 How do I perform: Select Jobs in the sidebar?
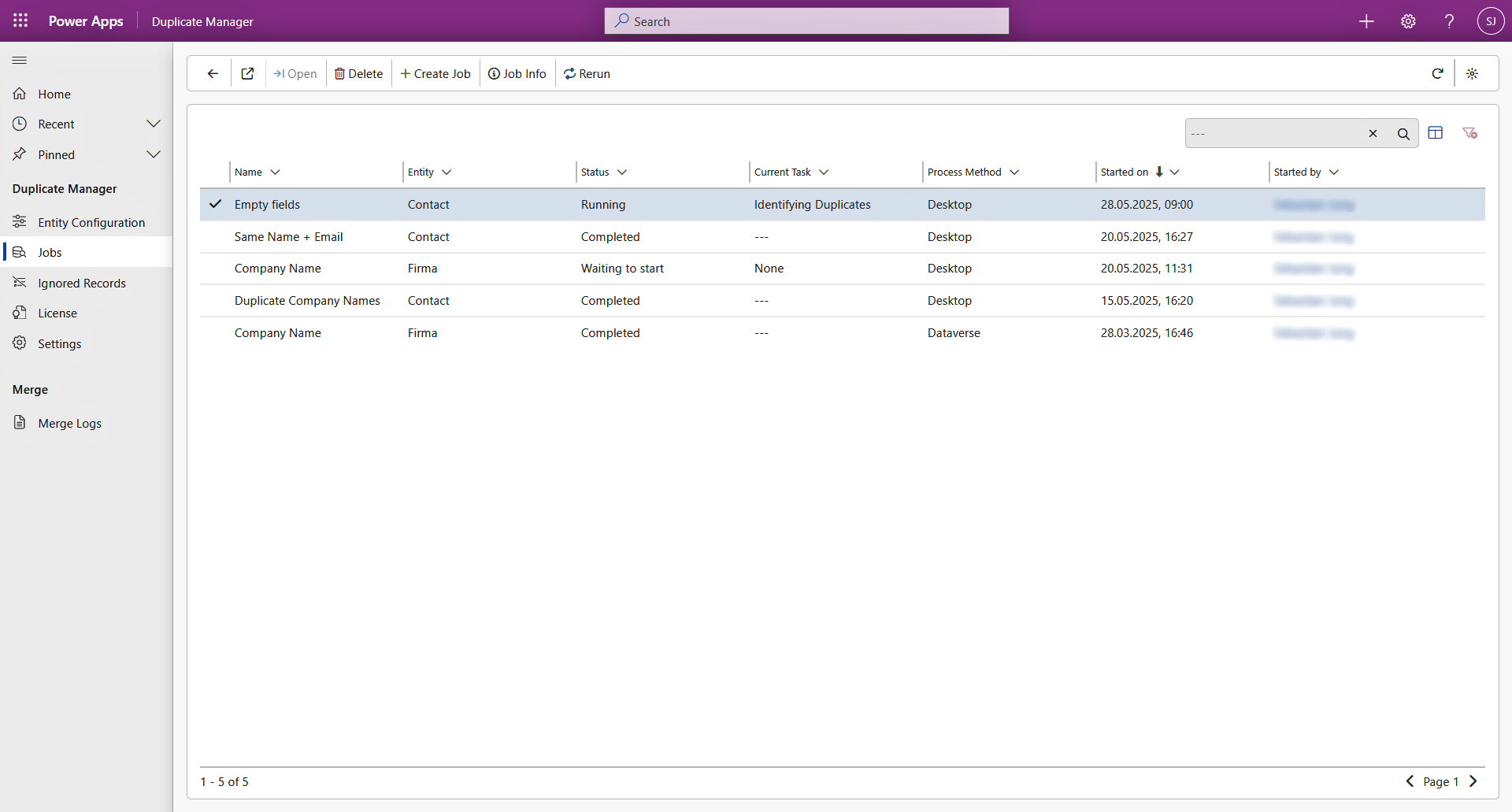[87, 253]
